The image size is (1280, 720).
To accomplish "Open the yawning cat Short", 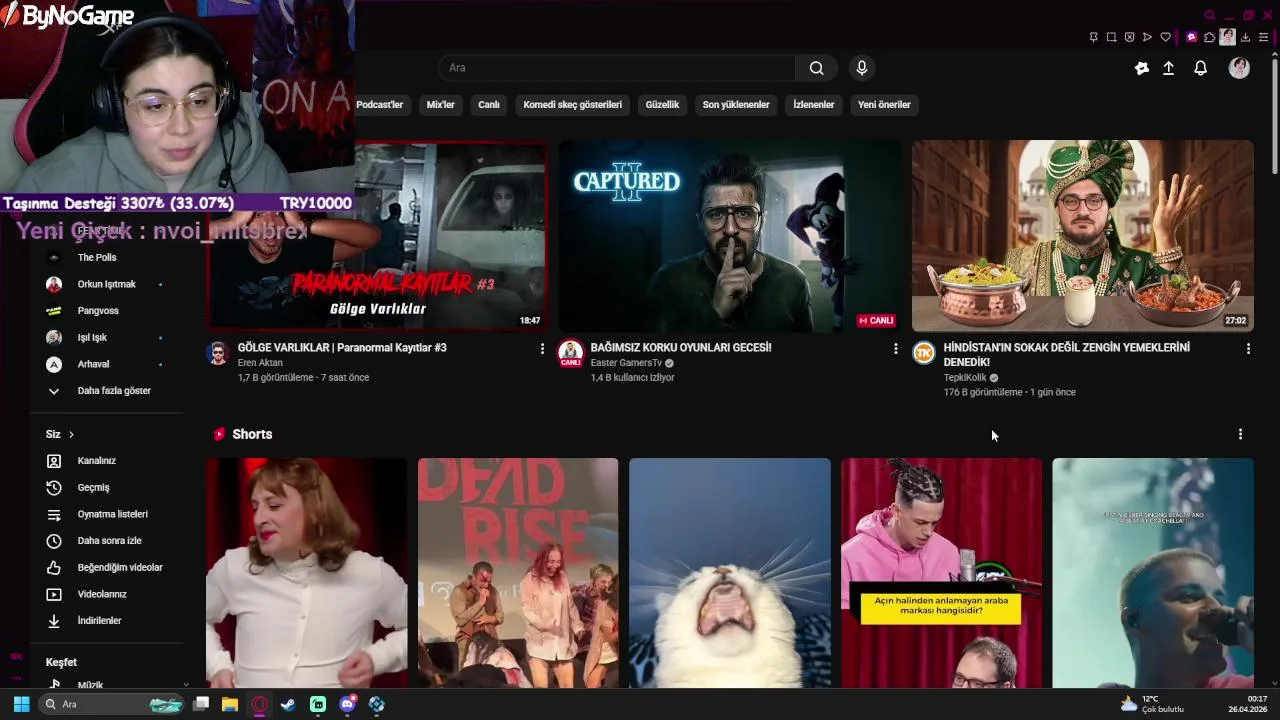I will pyautogui.click(x=730, y=573).
